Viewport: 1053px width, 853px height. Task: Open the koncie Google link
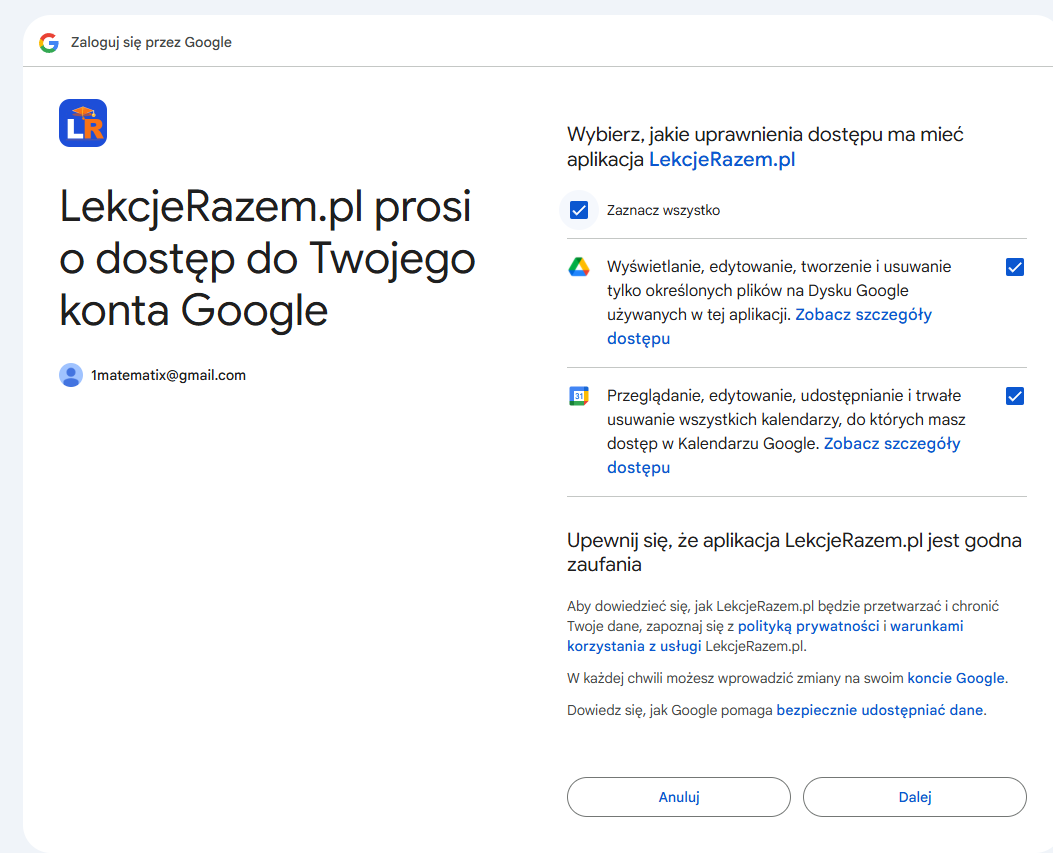click(x=956, y=678)
